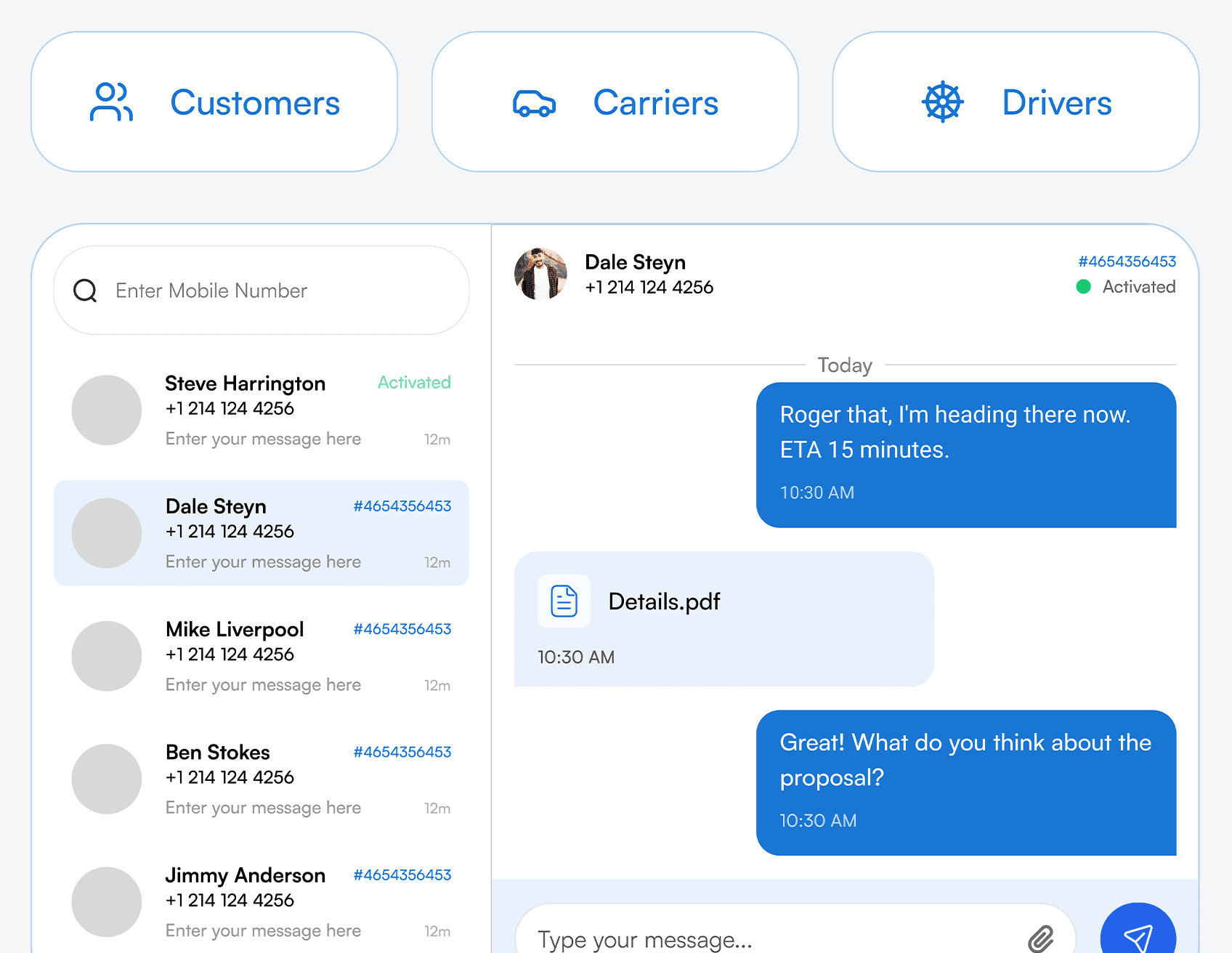1232x953 pixels.
Task: Click the paperclip attachment icon
Action: click(1043, 937)
